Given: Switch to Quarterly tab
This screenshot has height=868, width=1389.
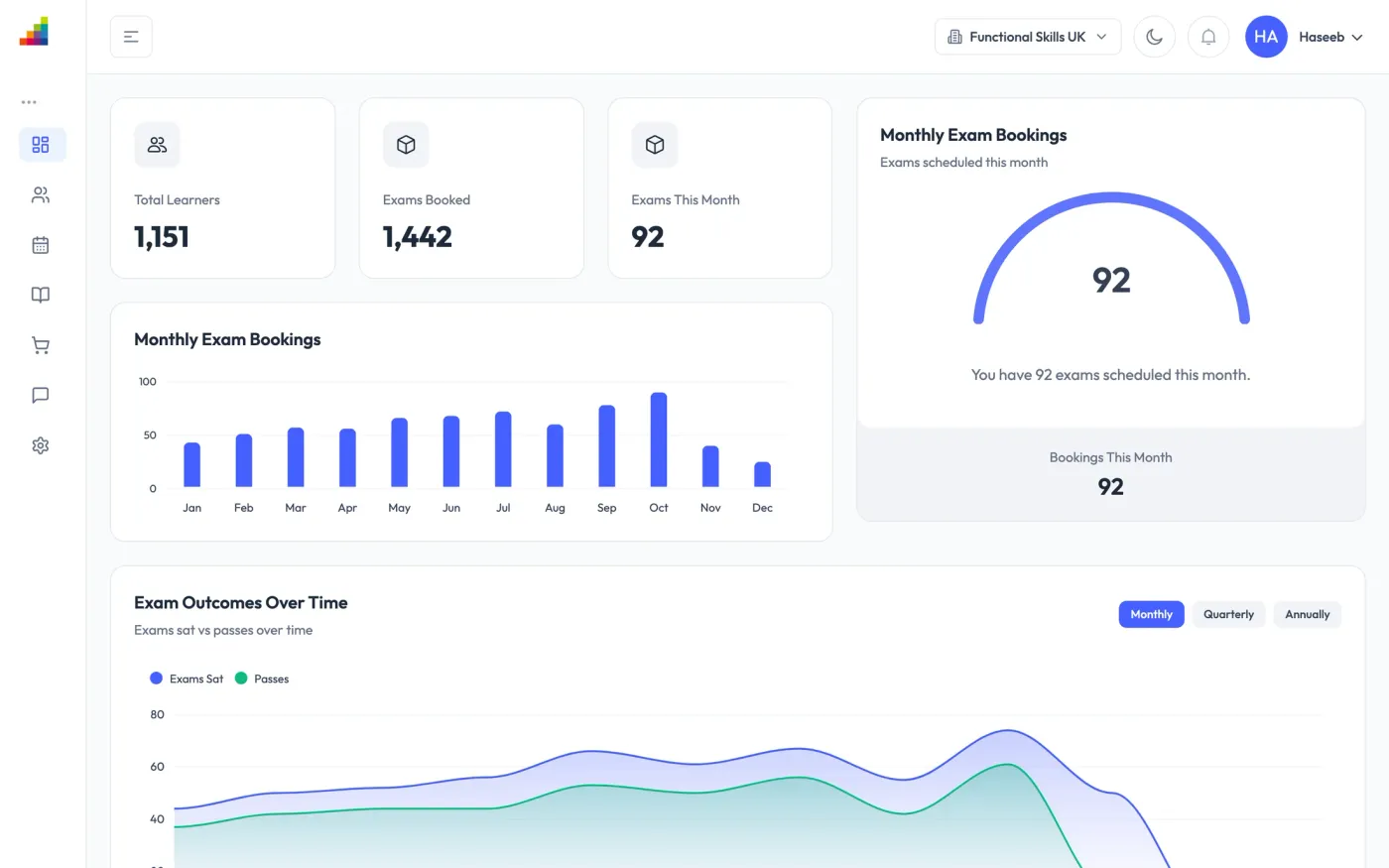Looking at the screenshot, I should click(1228, 614).
